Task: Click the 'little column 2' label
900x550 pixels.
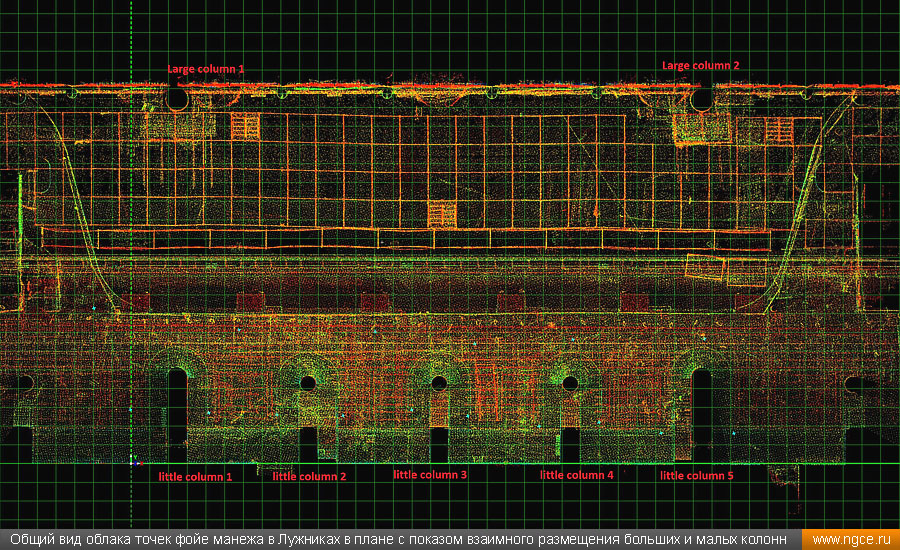Action: point(309,476)
